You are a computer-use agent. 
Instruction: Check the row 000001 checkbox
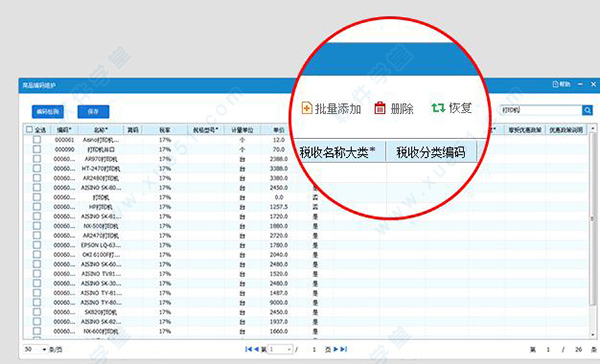point(37,140)
